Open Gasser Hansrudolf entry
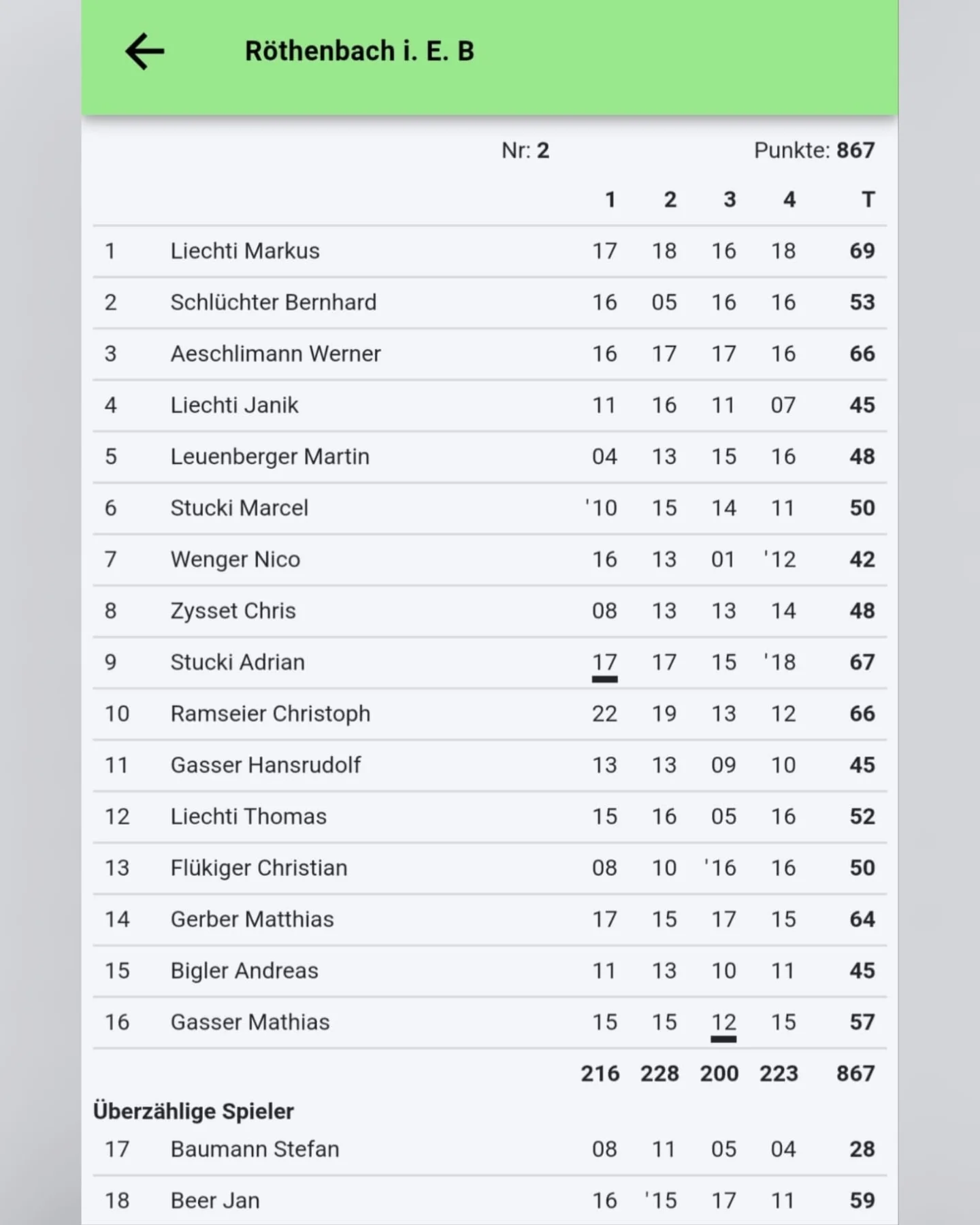The image size is (980, 1225). pyautogui.click(x=490, y=765)
